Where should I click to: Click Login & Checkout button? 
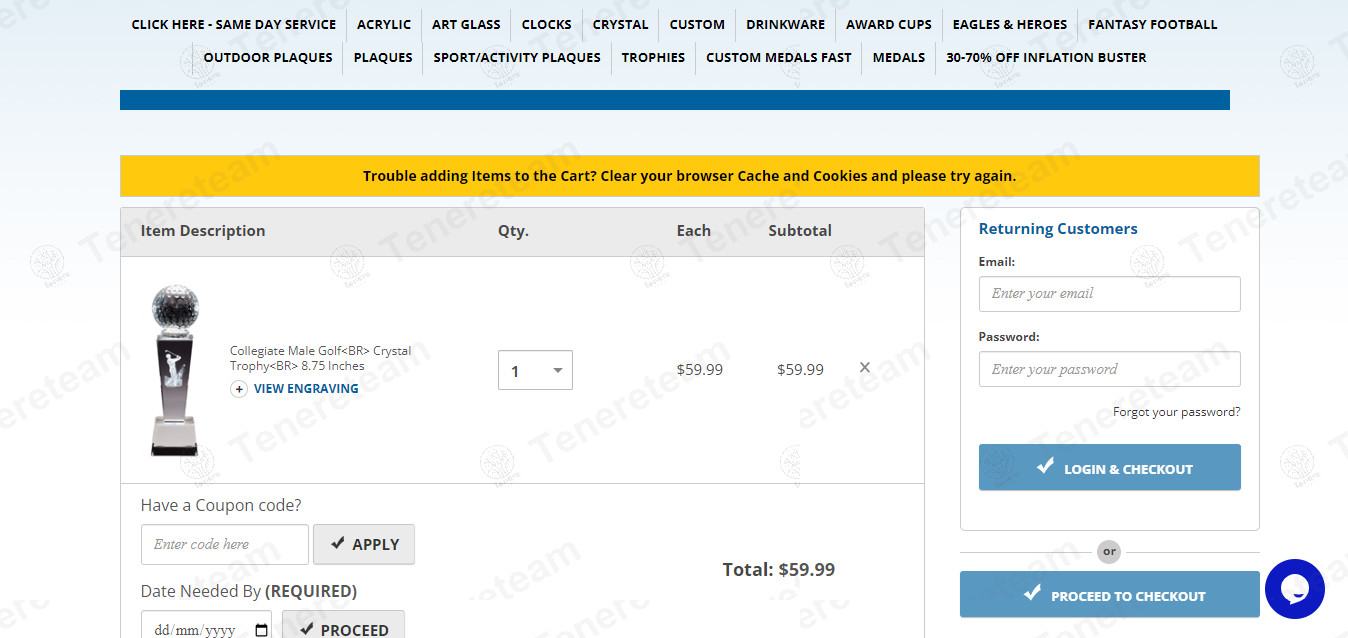(x=1109, y=468)
